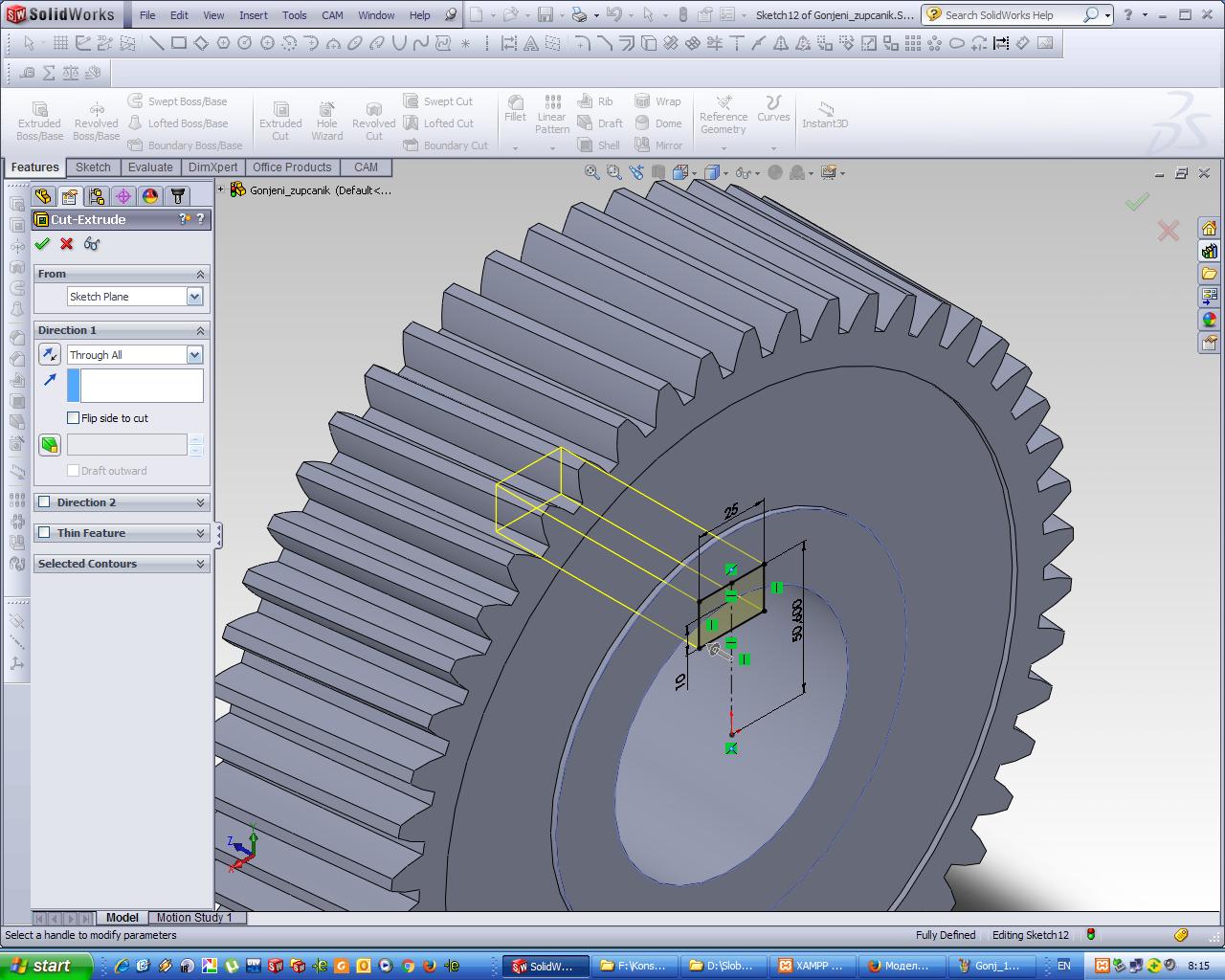Collapse the From section
This screenshot has height=980, width=1225.
click(x=200, y=274)
